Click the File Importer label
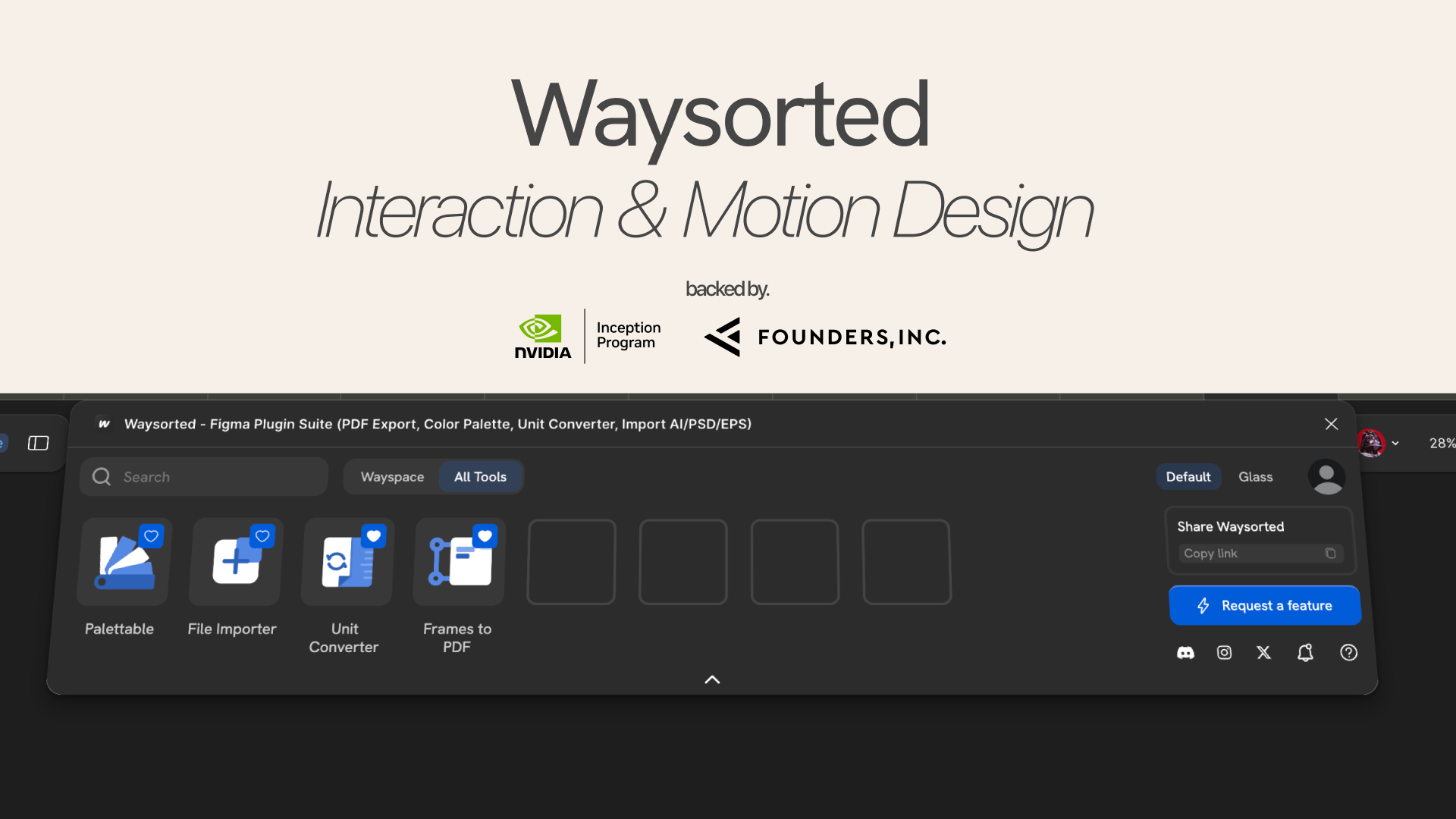Viewport: 1456px width, 819px height. tap(232, 629)
